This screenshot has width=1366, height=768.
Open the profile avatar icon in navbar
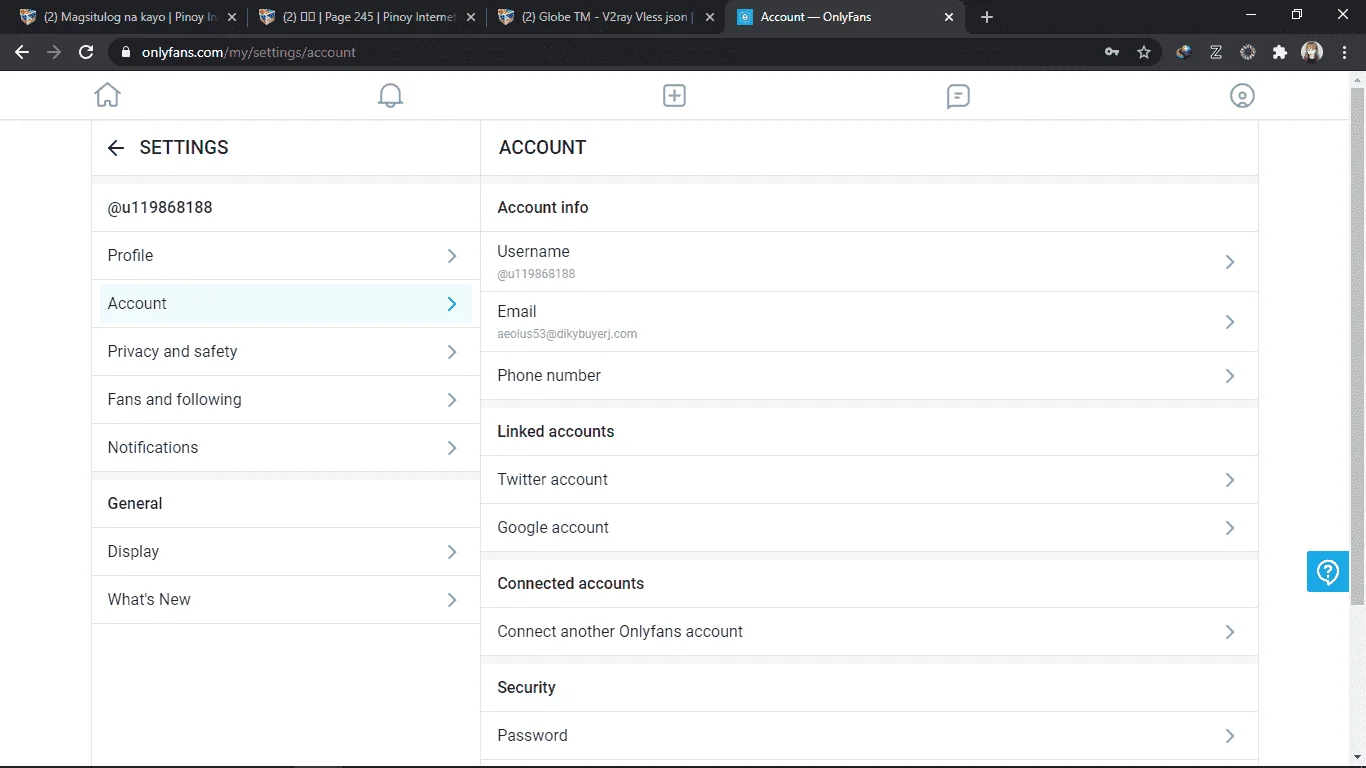(x=1242, y=95)
